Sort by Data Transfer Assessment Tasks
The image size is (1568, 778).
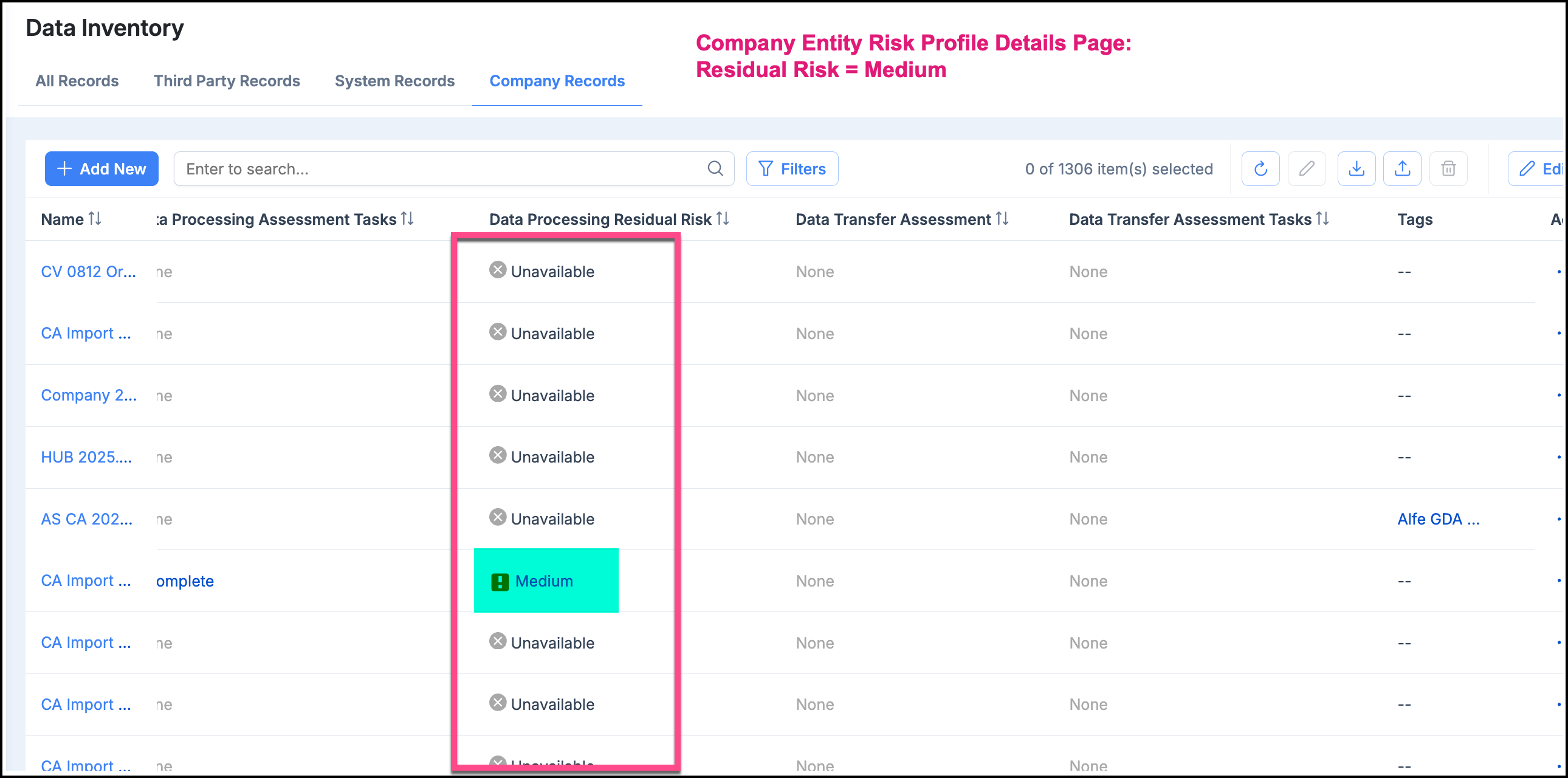click(1322, 219)
